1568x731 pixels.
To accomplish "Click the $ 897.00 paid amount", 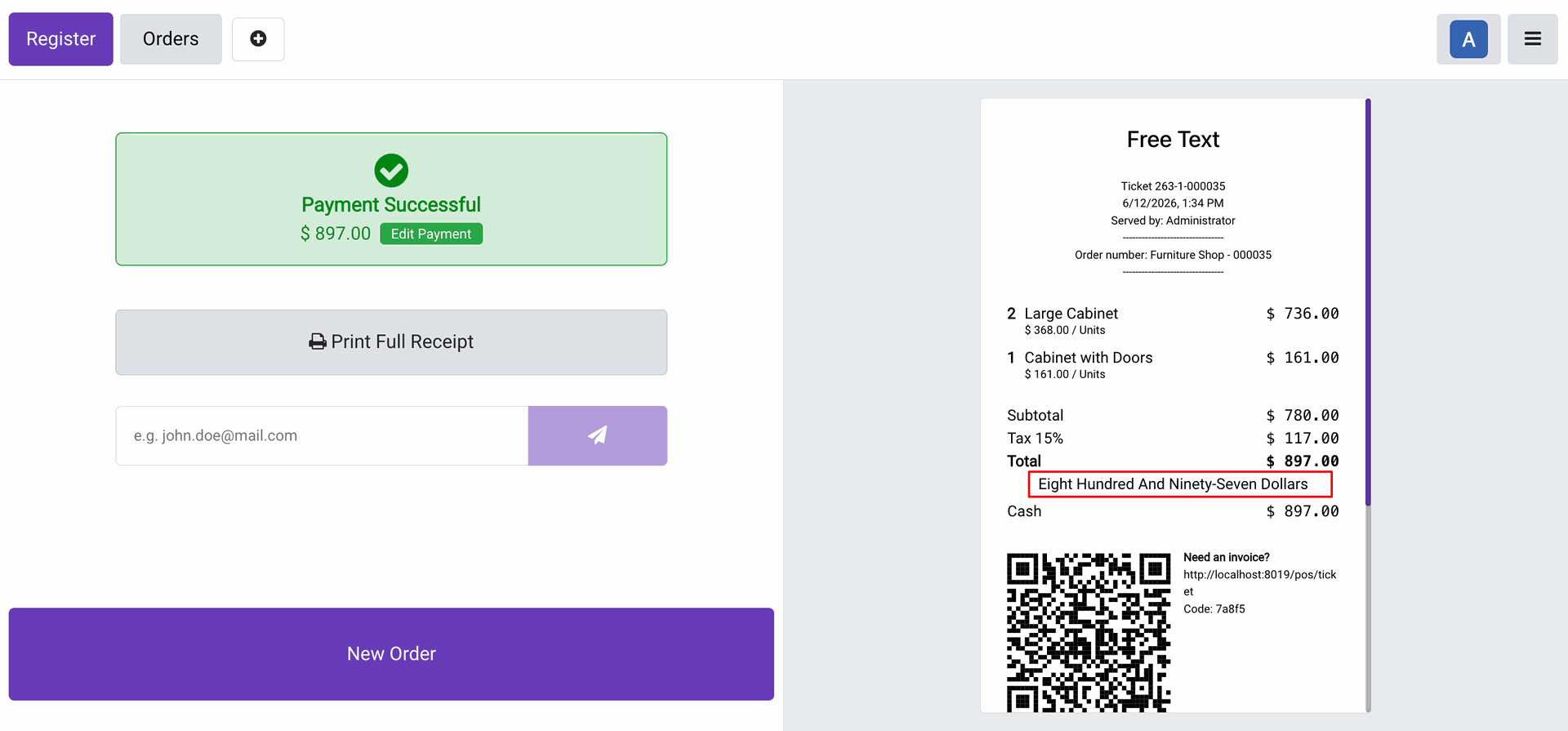I will click(336, 234).
